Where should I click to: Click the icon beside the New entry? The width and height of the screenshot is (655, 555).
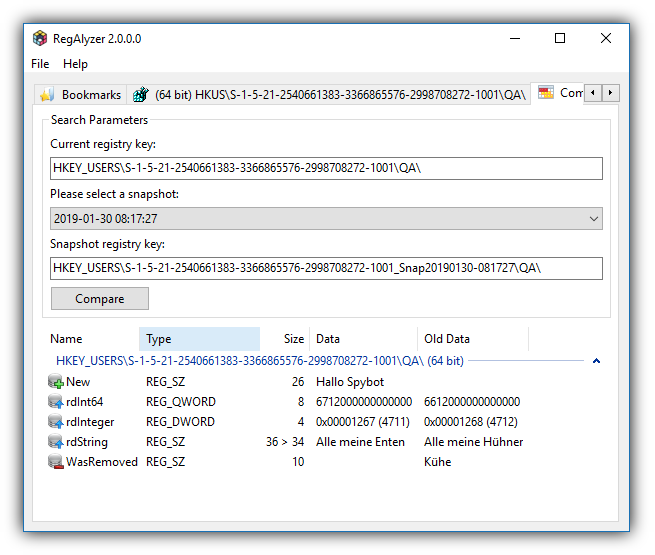click(56, 382)
